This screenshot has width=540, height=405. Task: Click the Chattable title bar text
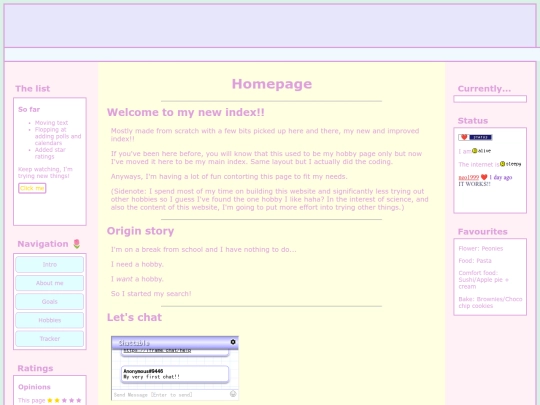click(134, 343)
